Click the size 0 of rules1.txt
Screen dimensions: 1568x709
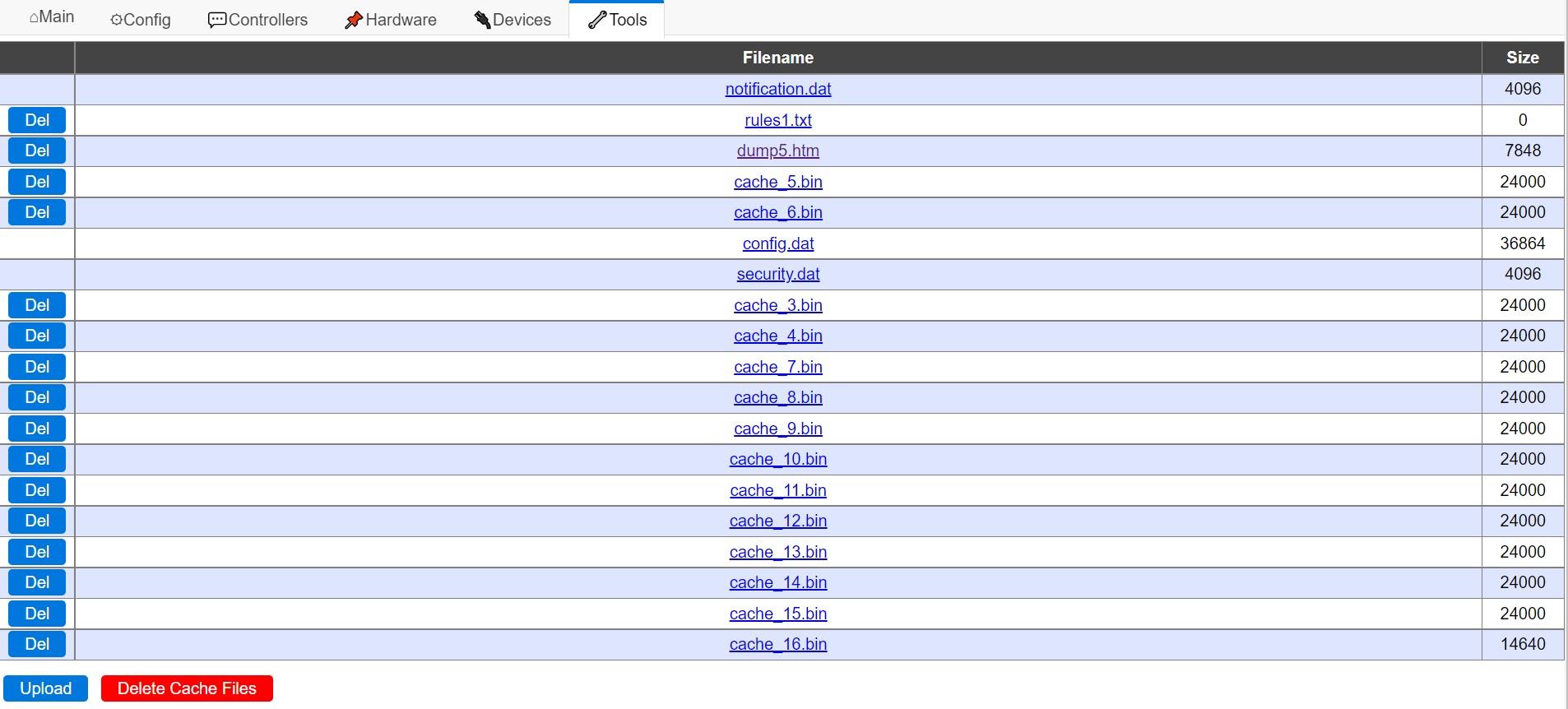pos(1523,120)
